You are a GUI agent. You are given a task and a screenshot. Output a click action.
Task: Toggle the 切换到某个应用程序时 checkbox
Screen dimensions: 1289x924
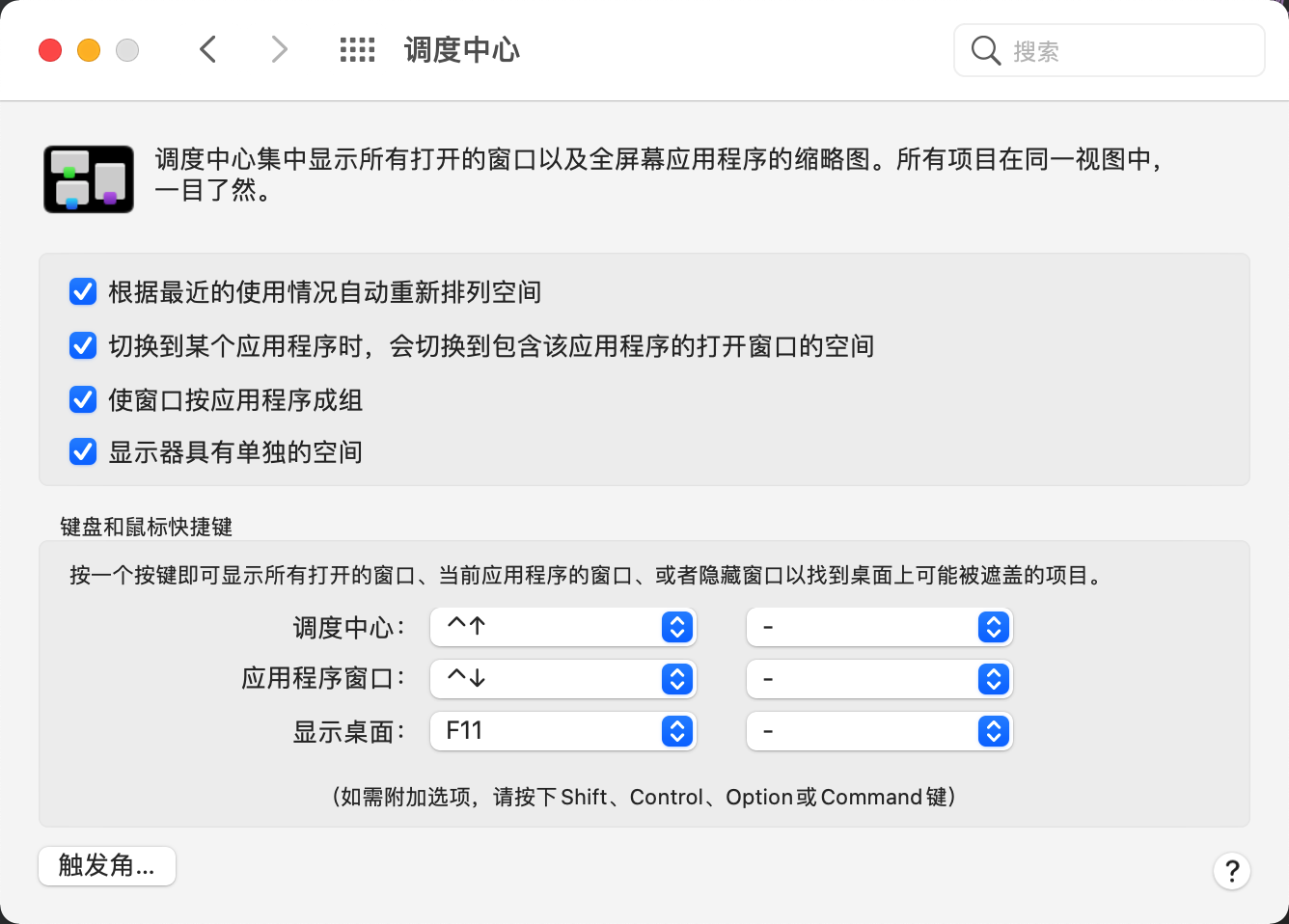[83, 345]
